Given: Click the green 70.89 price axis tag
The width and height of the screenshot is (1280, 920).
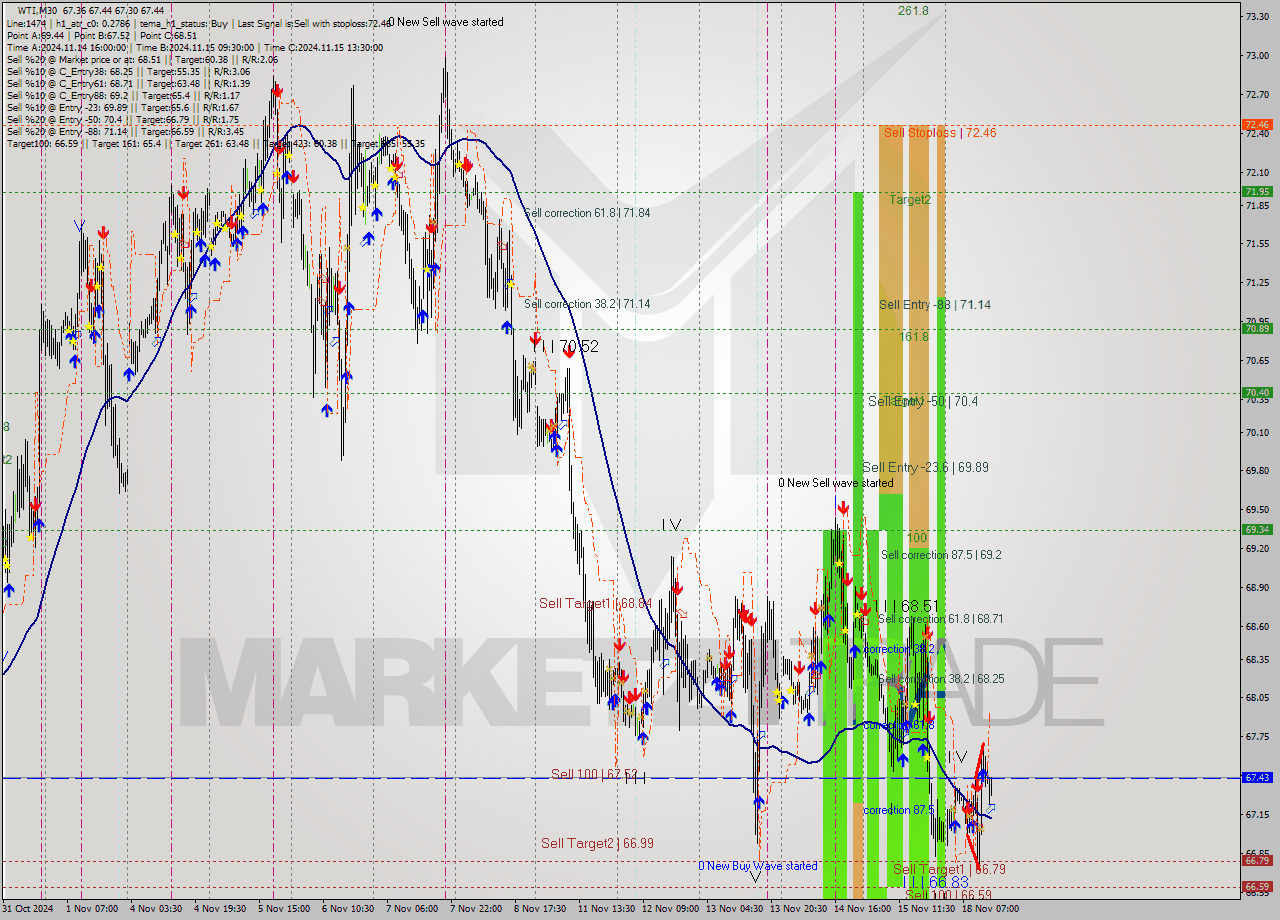Looking at the screenshot, I should click(1257, 328).
